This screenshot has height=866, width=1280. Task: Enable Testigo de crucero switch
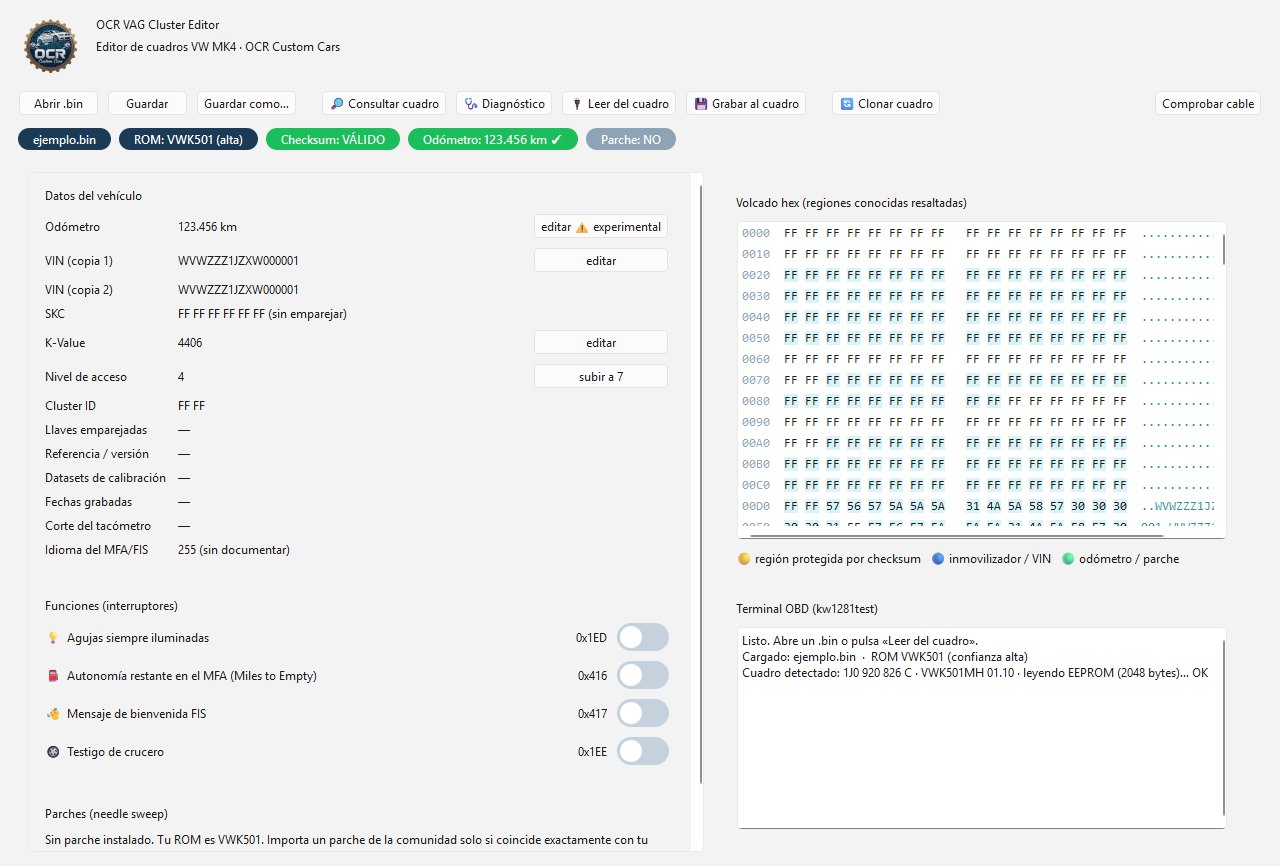tap(642, 751)
